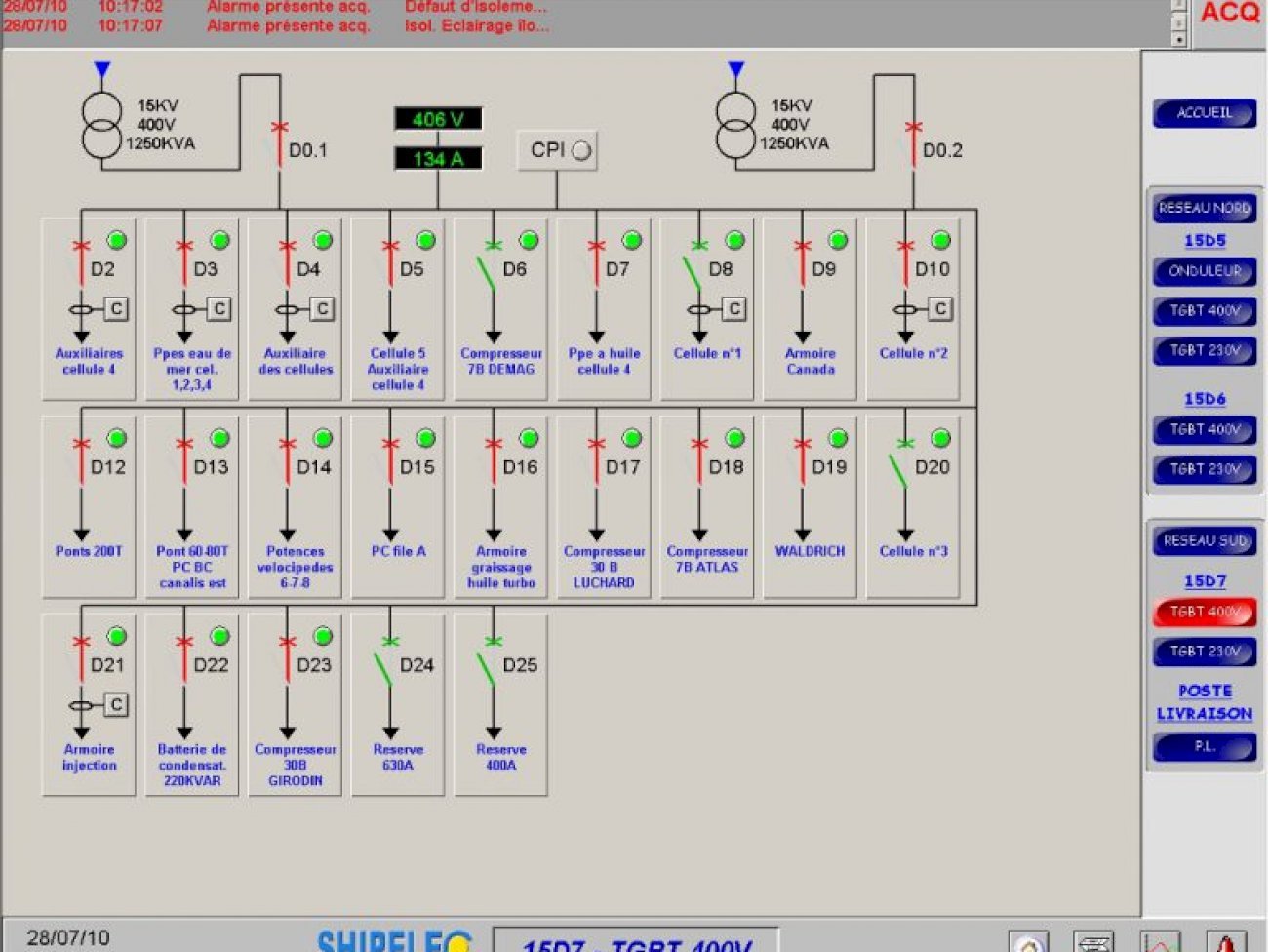The image size is (1268, 952).
Task: Click the green status light of D20
Action: click(940, 438)
